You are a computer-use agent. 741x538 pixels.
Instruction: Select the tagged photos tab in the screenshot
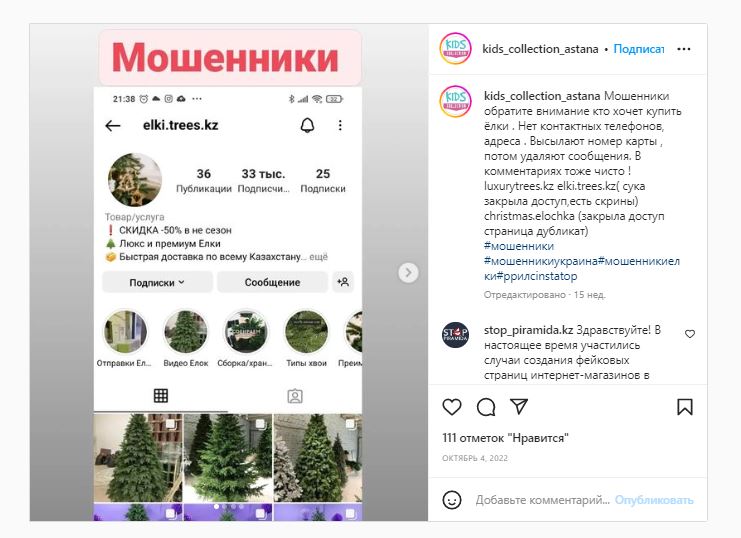pos(295,396)
